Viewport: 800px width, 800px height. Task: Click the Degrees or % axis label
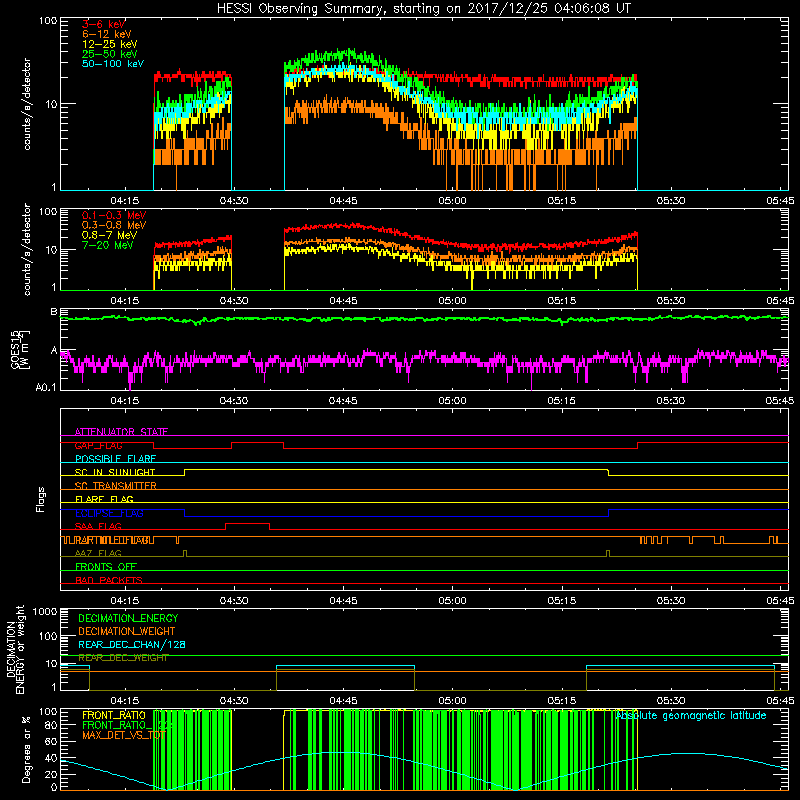(26, 749)
